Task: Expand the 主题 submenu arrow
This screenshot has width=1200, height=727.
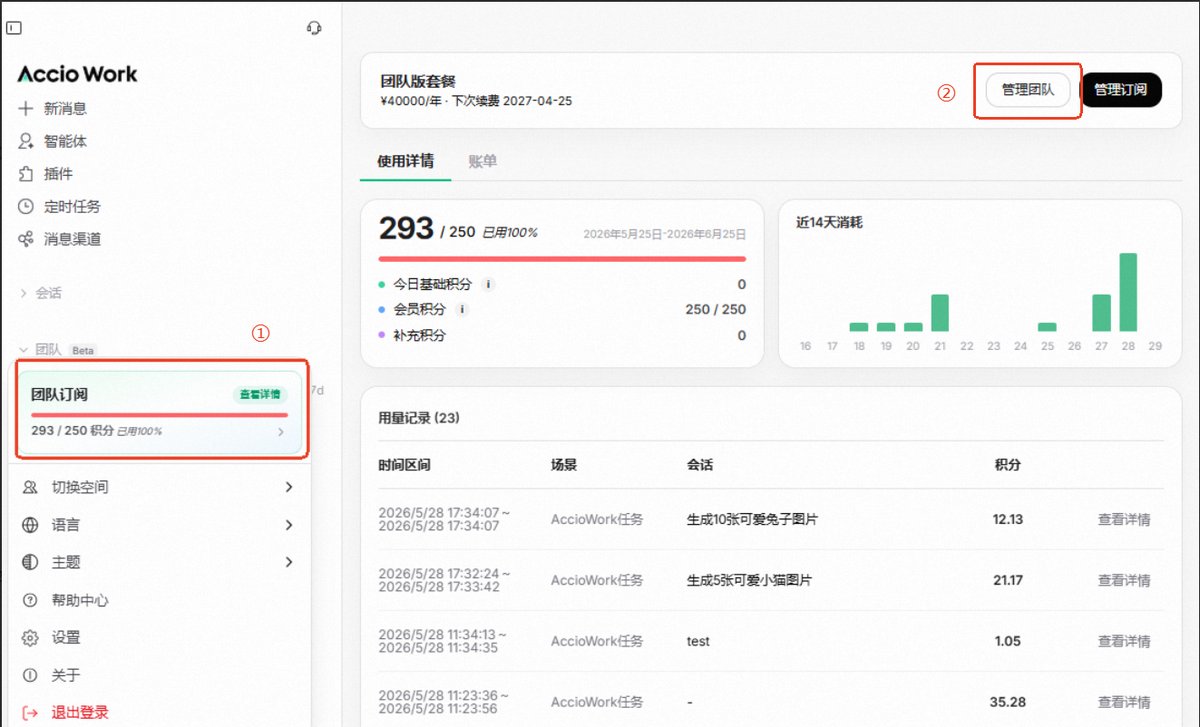Action: pos(289,562)
